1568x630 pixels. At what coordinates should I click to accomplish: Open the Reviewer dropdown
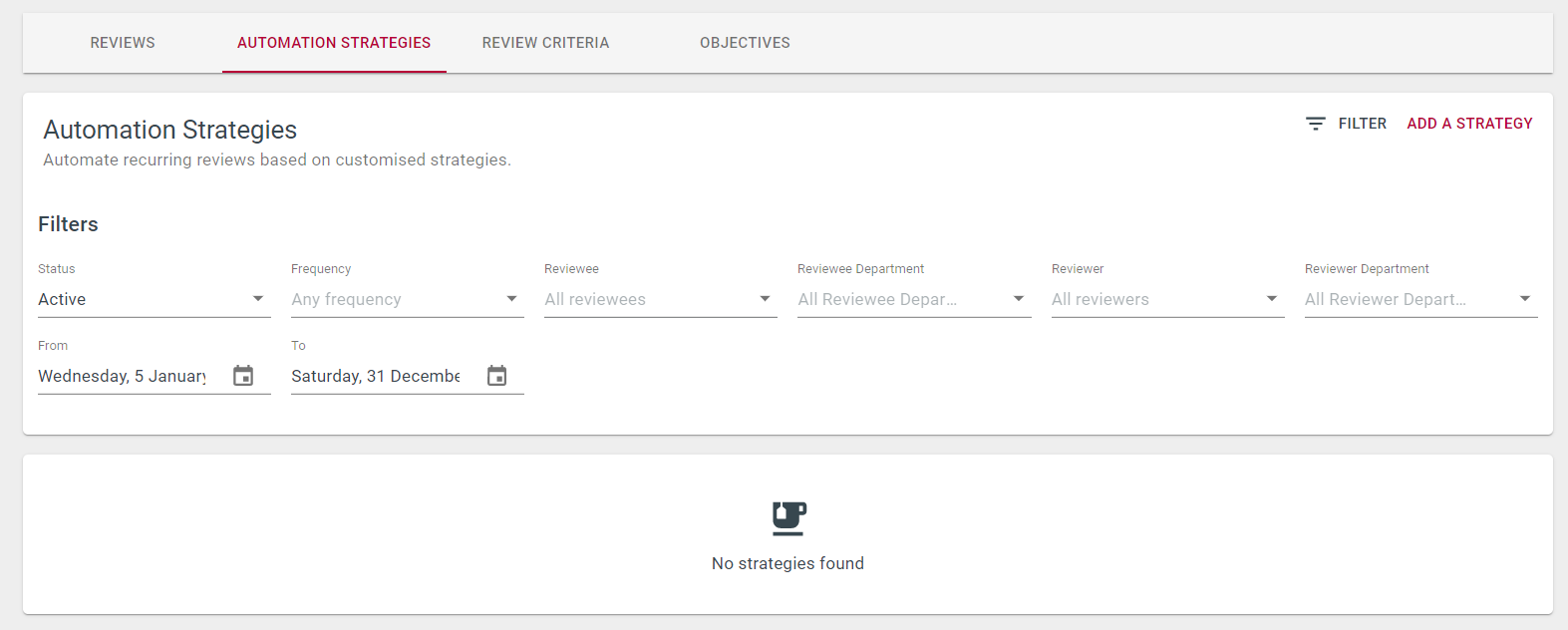(x=1168, y=299)
